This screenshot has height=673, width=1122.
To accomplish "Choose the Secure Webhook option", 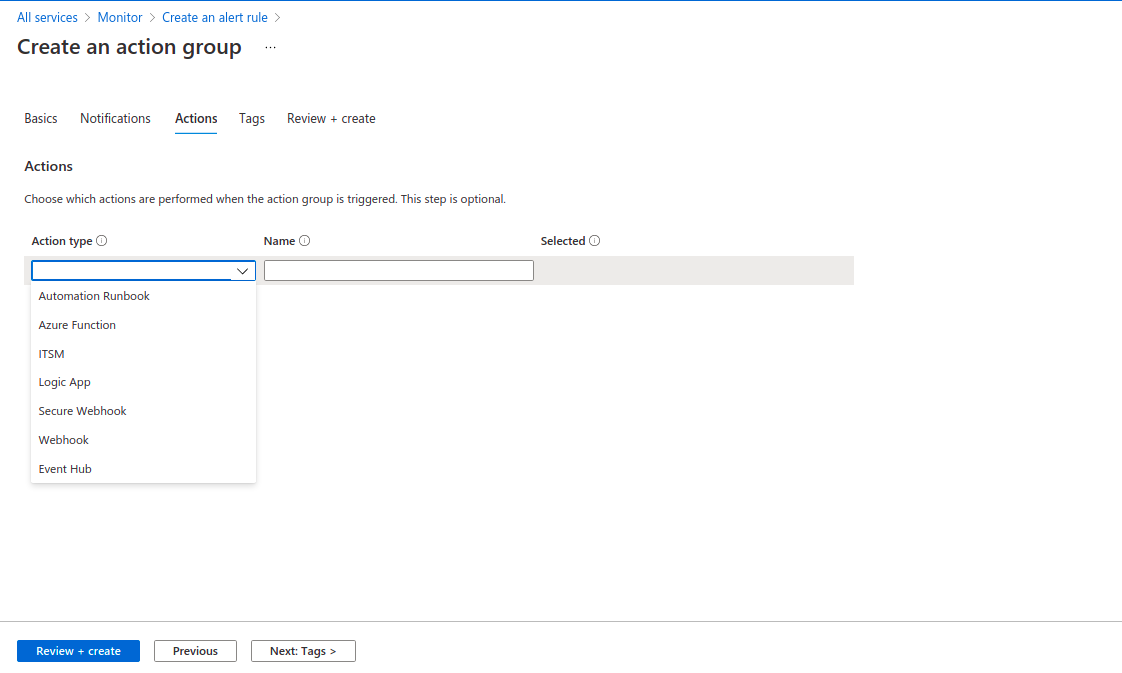I will pyautogui.click(x=143, y=411).
